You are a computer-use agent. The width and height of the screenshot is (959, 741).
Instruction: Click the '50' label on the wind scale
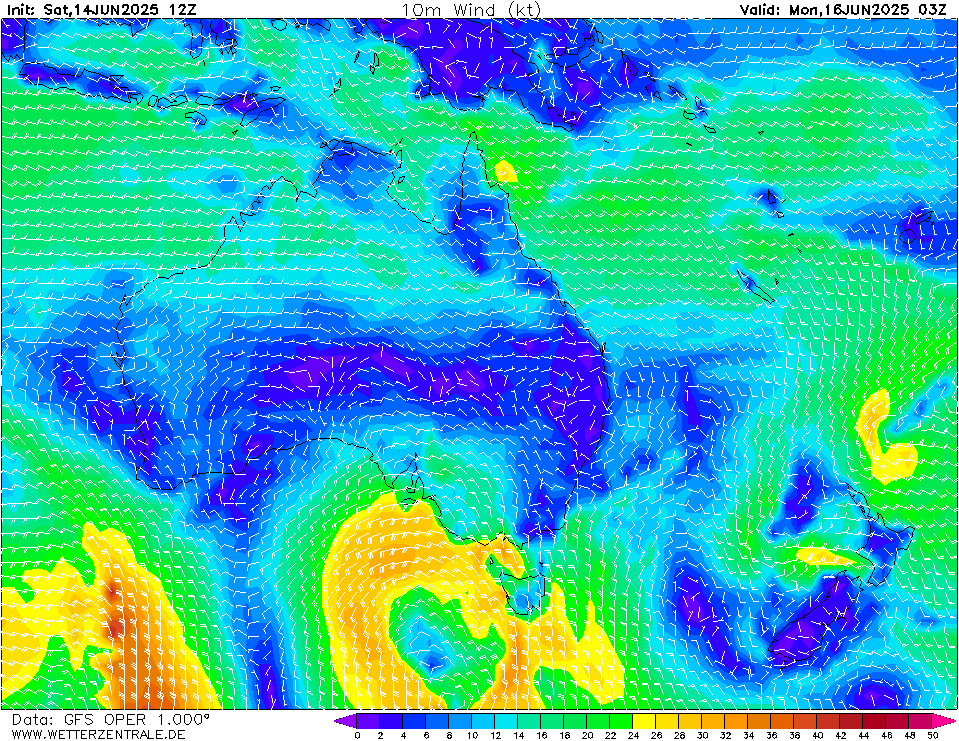click(933, 735)
